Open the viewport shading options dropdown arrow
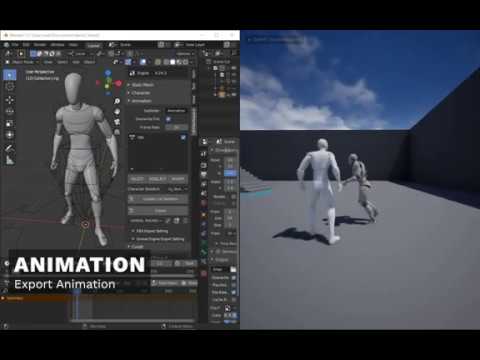Image resolution: width=480 pixels, height=360 pixels. pyautogui.click(x=192, y=62)
